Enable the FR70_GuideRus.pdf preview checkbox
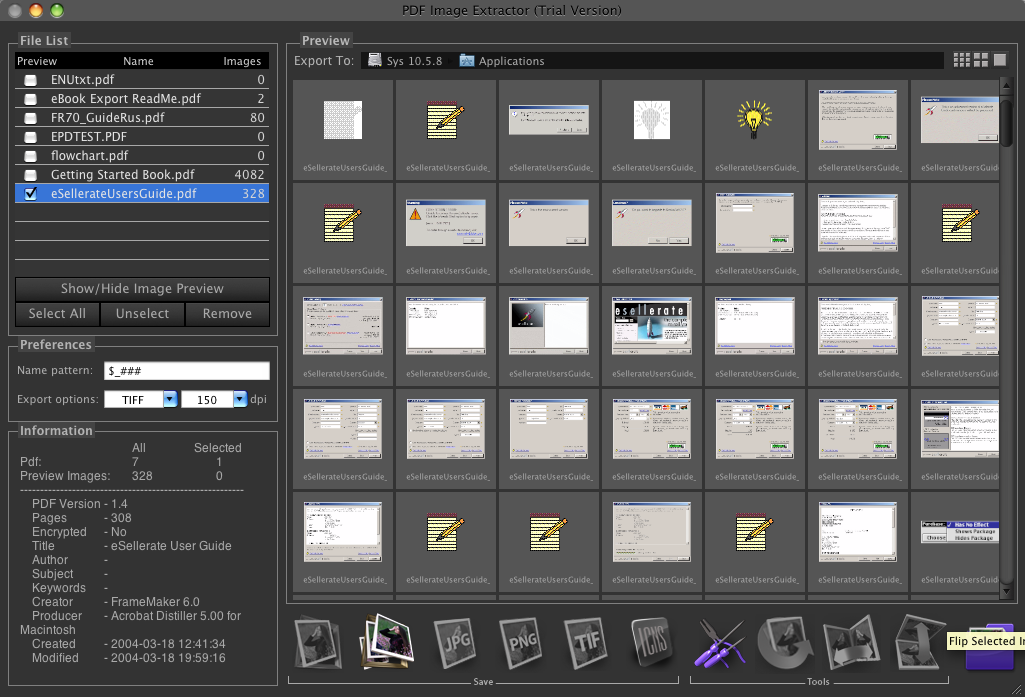This screenshot has height=697, width=1025. tap(31, 118)
